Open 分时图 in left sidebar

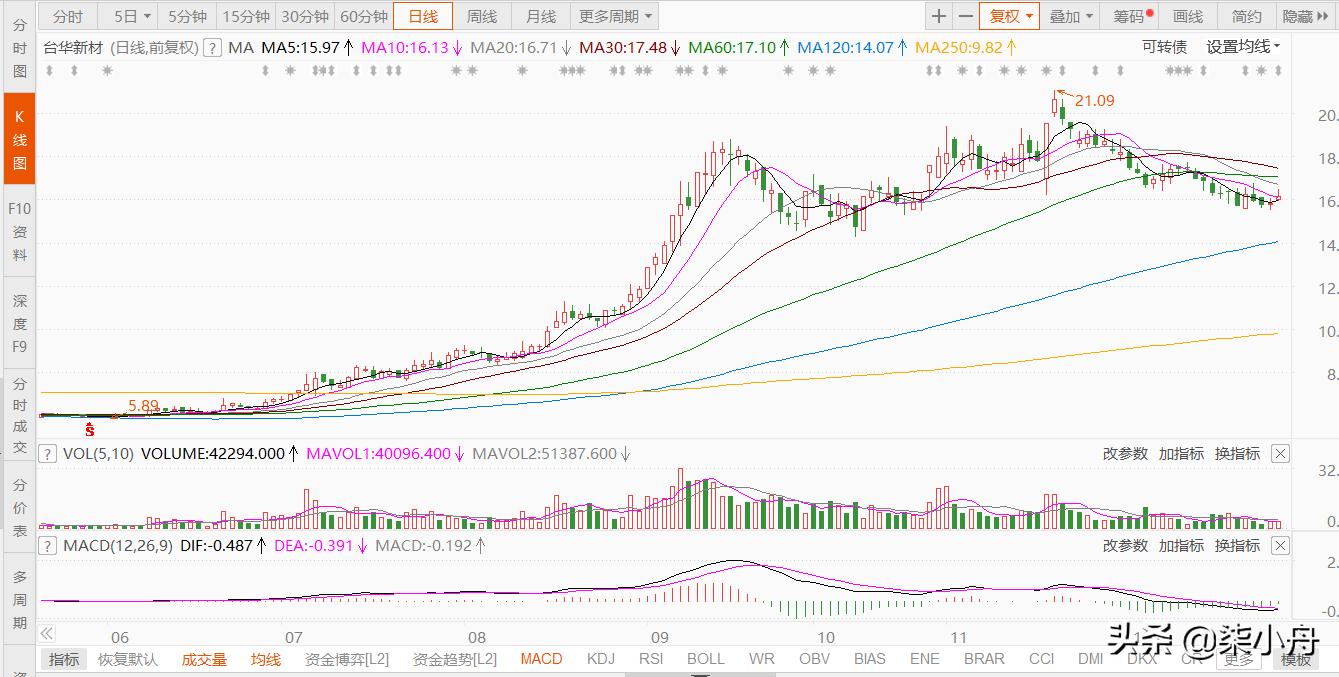pyautogui.click(x=20, y=48)
